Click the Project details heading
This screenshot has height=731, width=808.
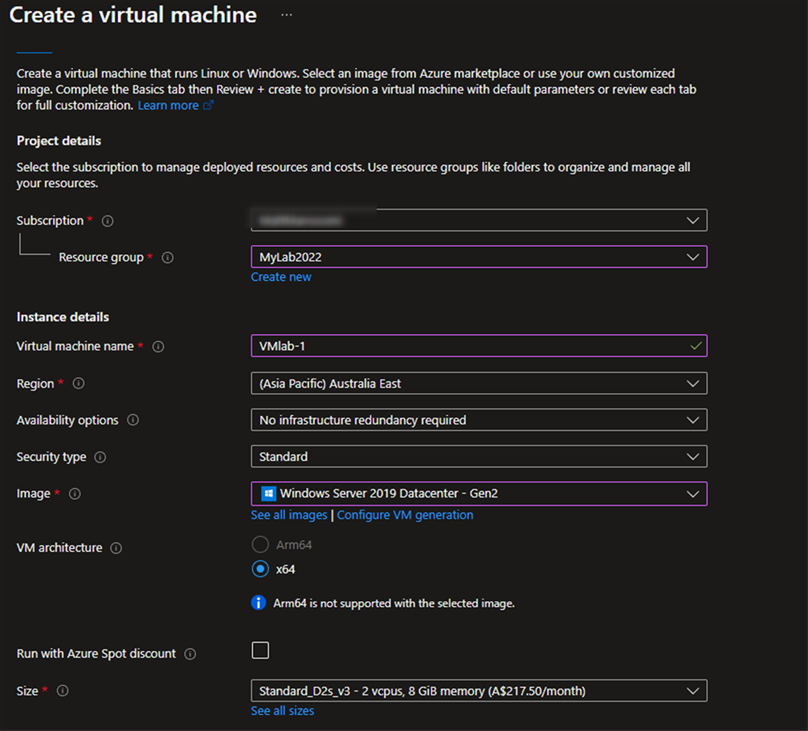point(59,141)
